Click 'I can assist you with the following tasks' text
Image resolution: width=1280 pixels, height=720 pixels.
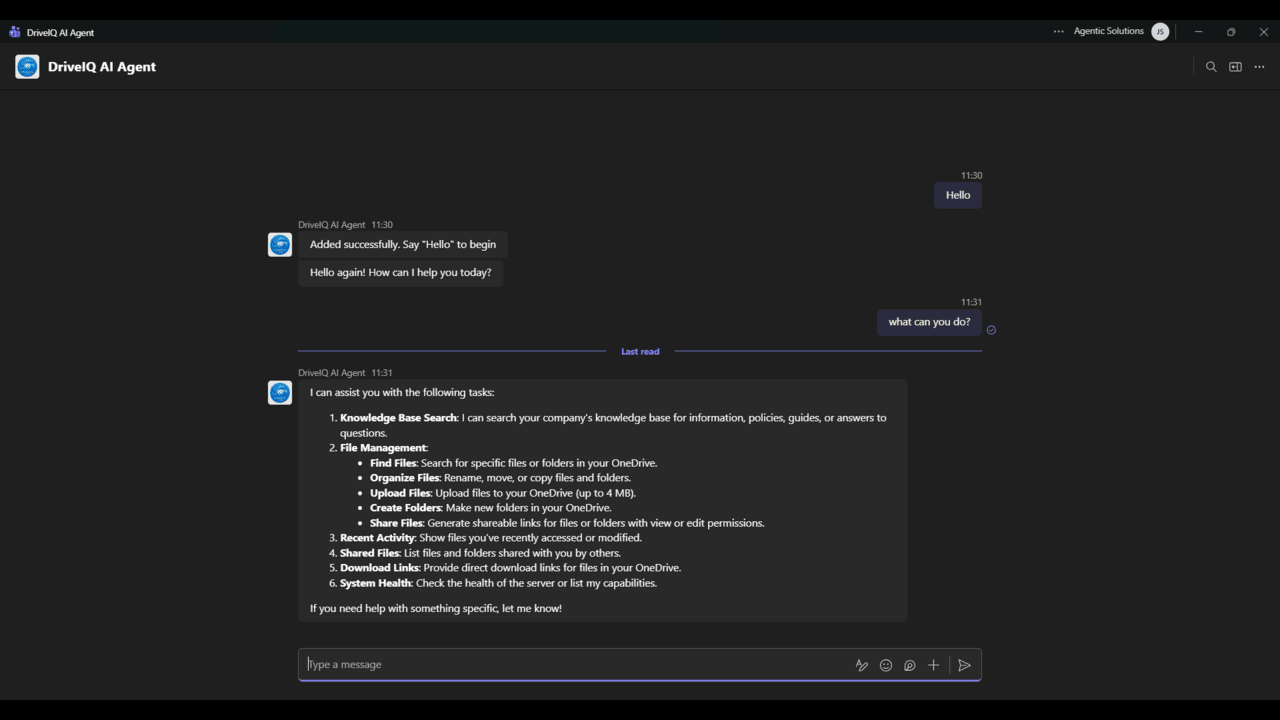[402, 393]
